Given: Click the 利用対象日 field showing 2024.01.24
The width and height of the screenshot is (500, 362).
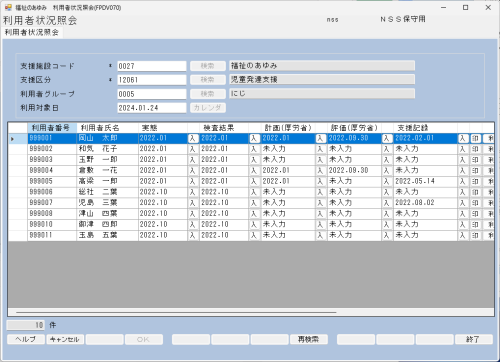Looking at the screenshot, I should [x=152, y=108].
